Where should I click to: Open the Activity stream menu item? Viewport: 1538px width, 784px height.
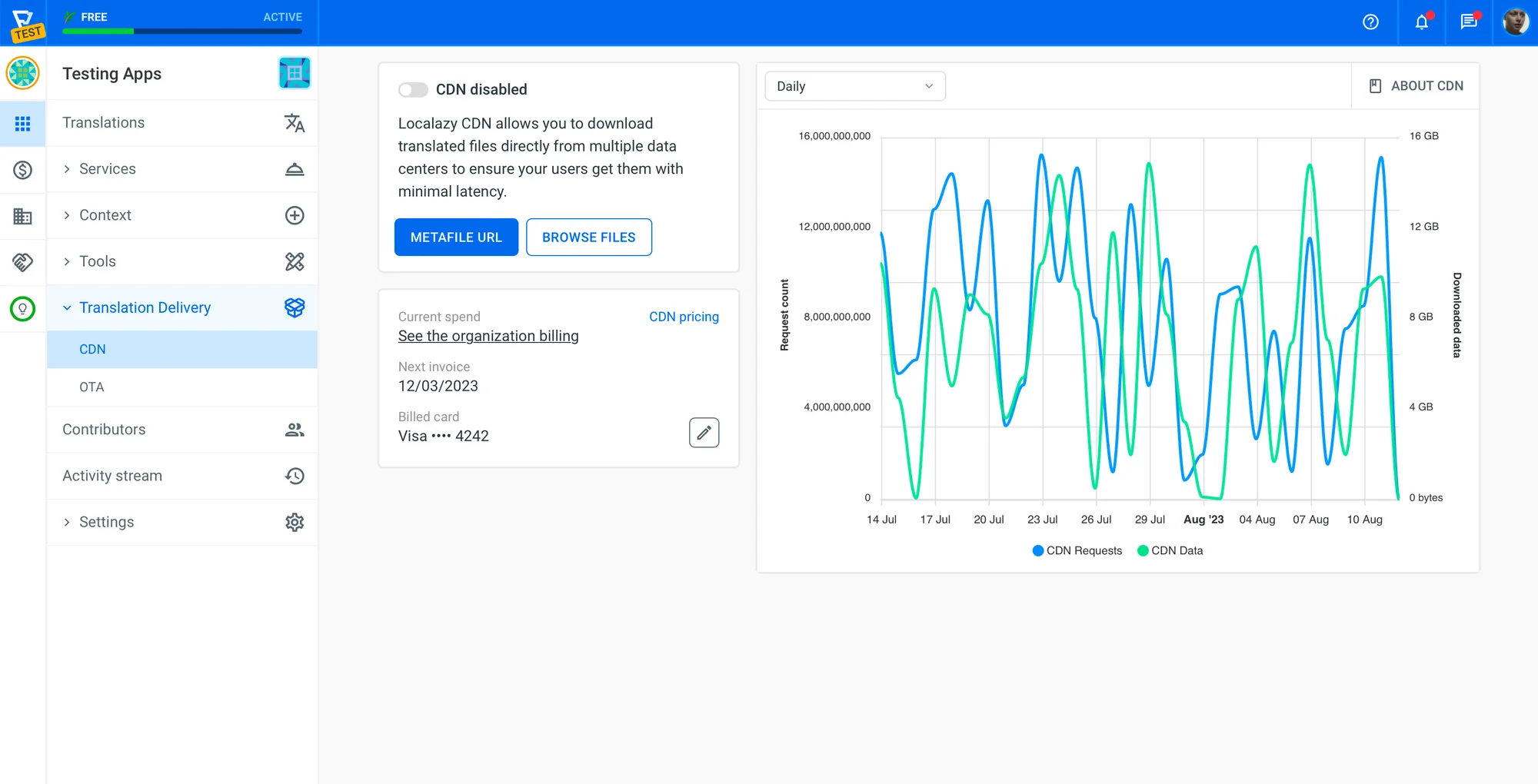(x=112, y=476)
